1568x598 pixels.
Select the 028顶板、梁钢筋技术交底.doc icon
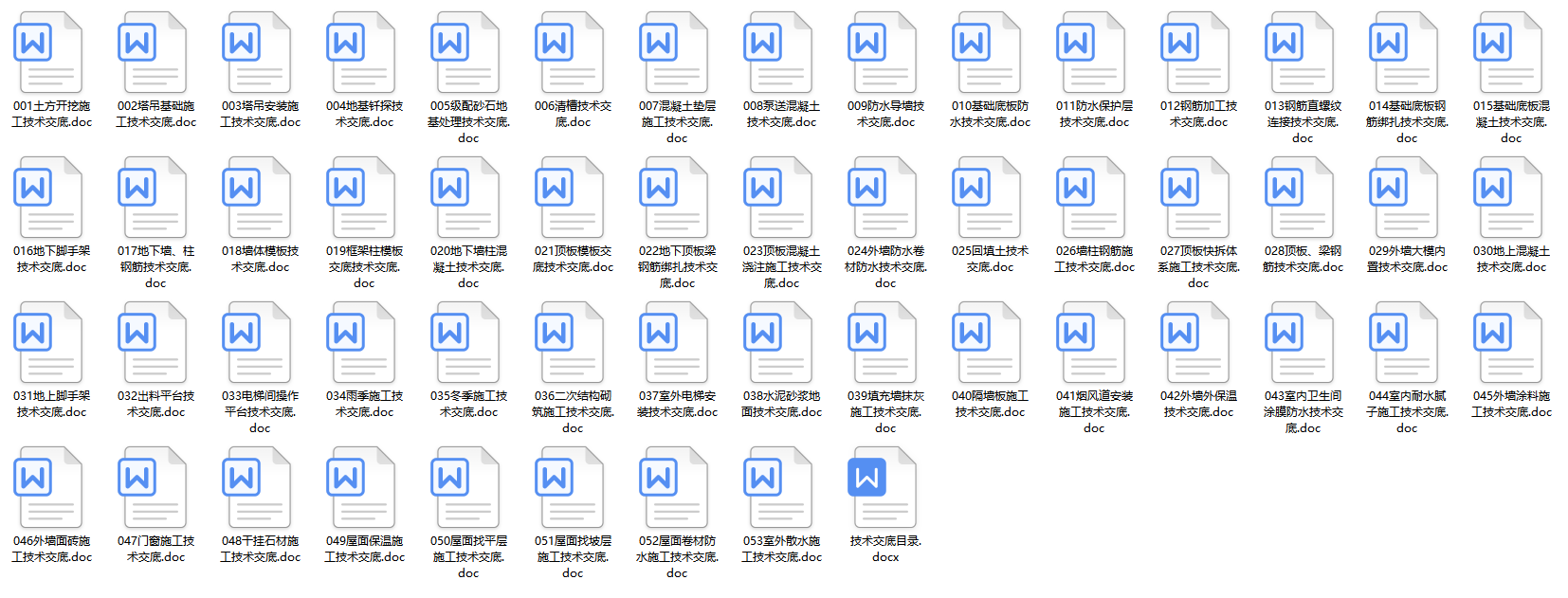tap(1299, 197)
